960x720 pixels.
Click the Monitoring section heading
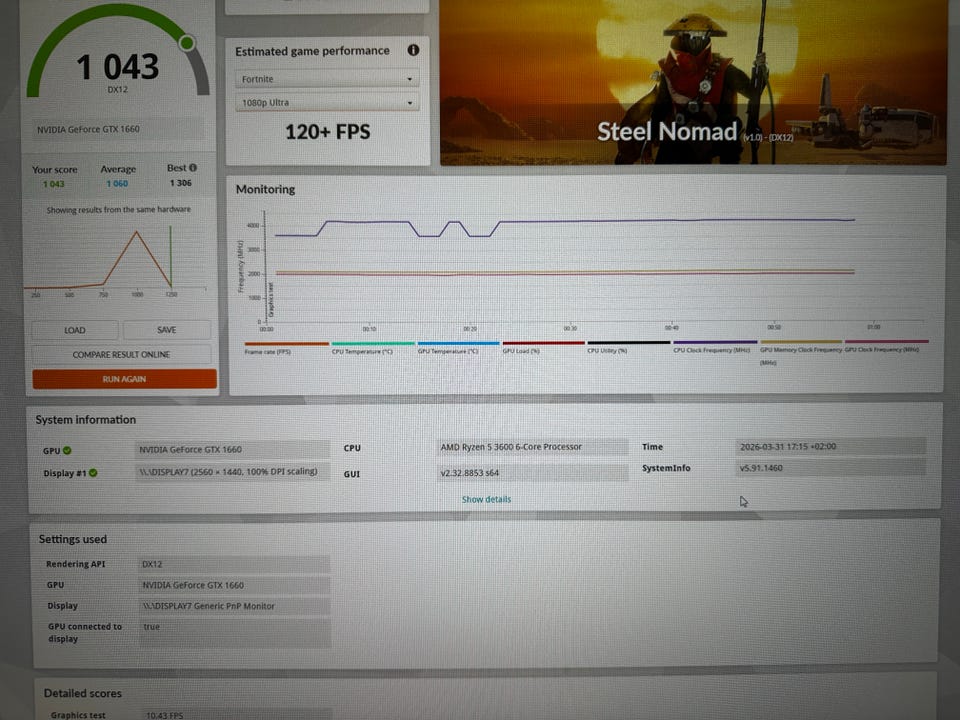click(x=265, y=189)
